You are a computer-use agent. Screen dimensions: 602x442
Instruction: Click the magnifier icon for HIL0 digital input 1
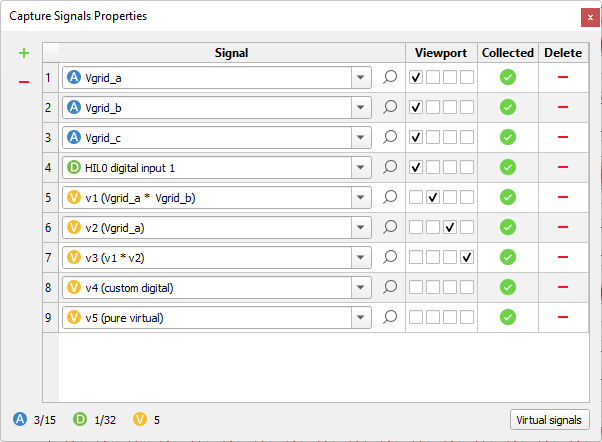pos(391,167)
